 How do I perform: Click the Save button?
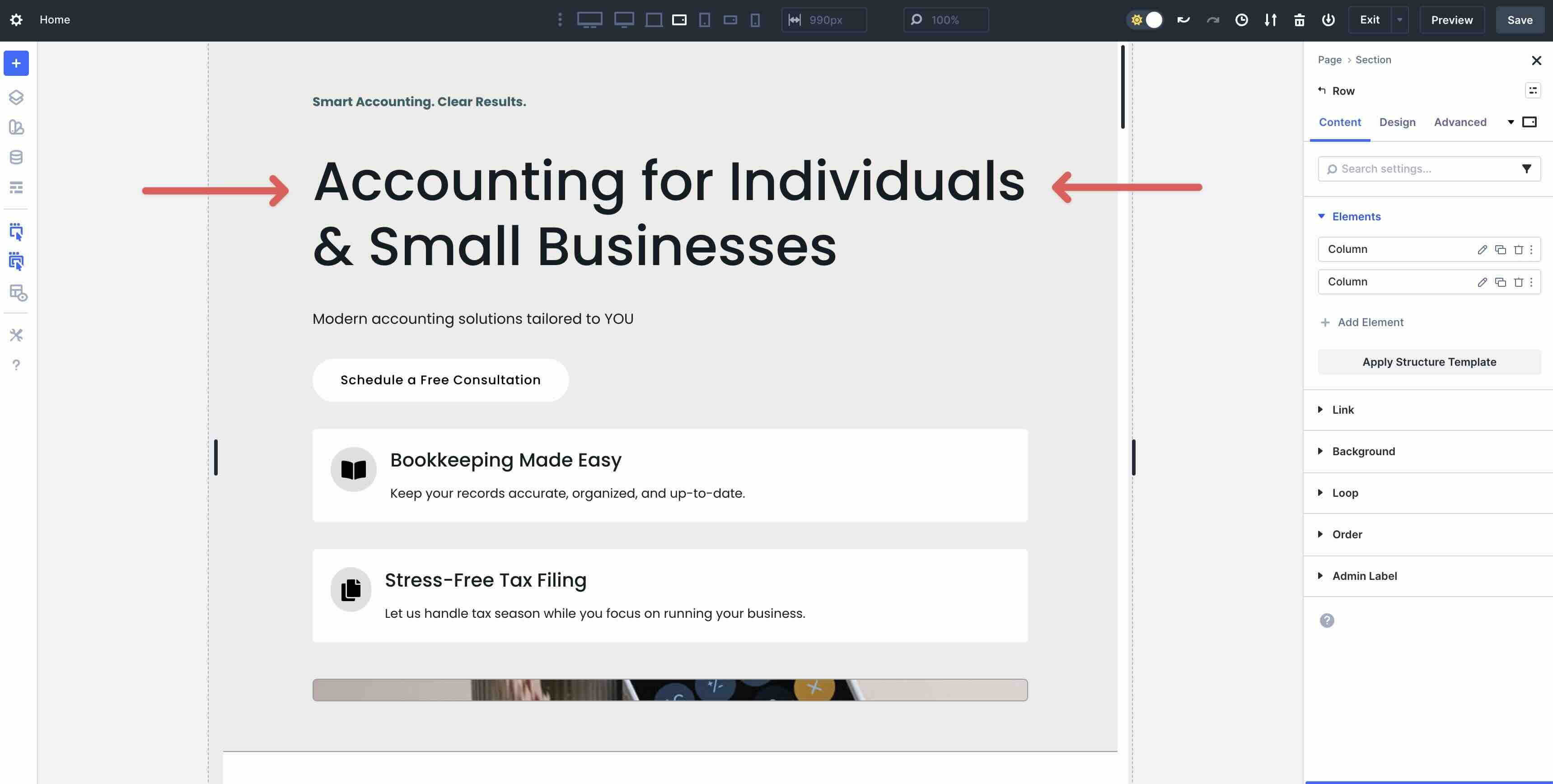[x=1519, y=20]
